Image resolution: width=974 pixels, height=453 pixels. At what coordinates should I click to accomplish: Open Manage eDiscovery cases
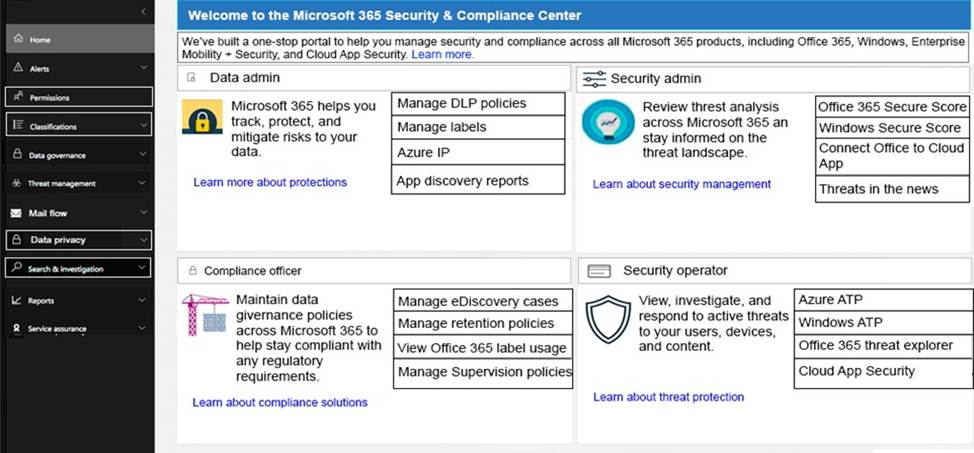pos(483,301)
